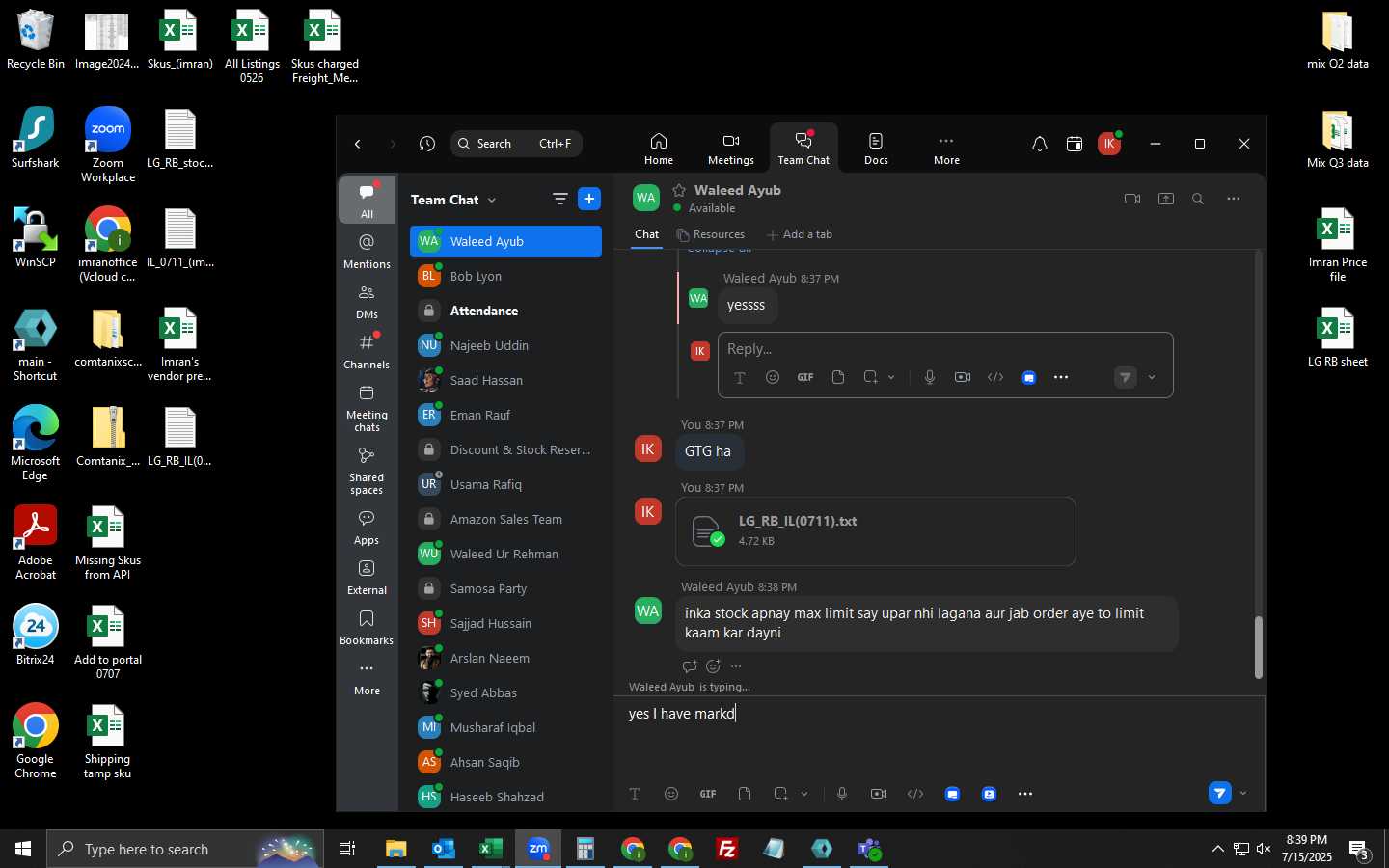Click the share screen icon in chat header
This screenshot has height=868, width=1389.
(x=1166, y=199)
